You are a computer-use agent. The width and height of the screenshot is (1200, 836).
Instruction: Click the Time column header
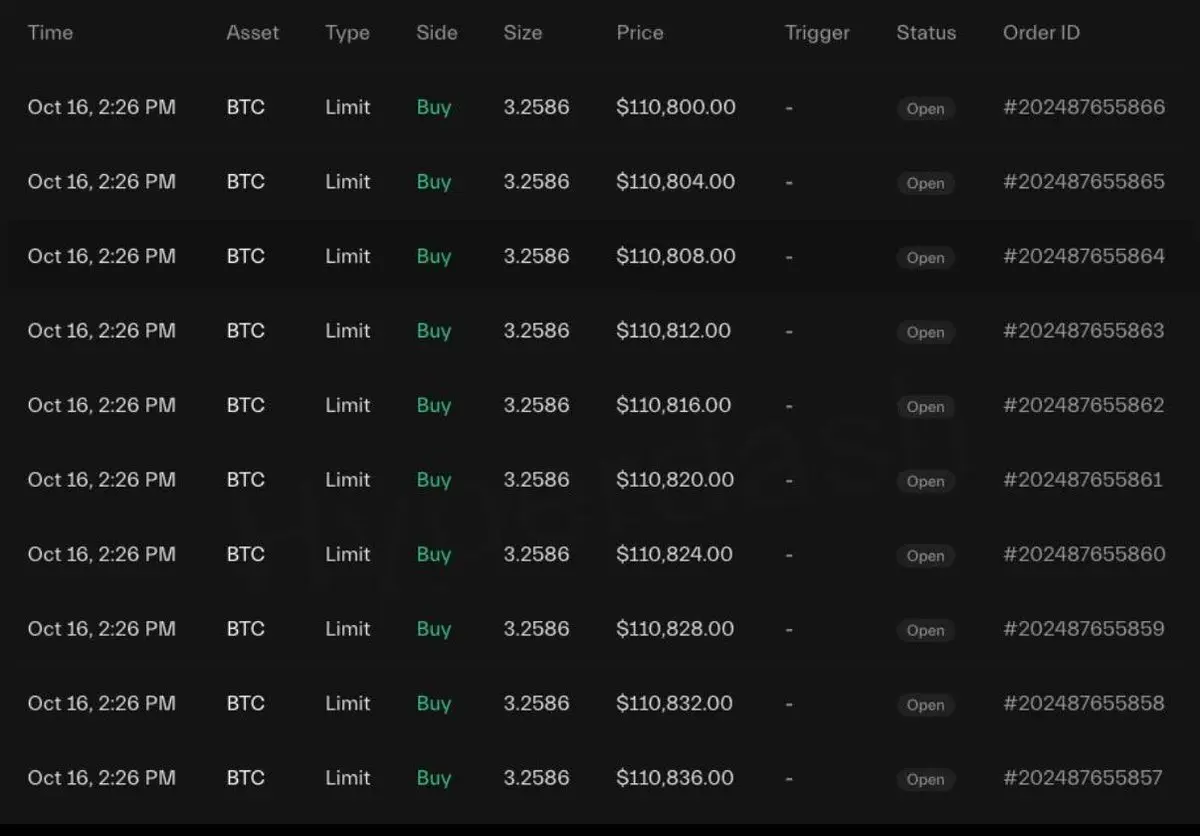[x=50, y=33]
